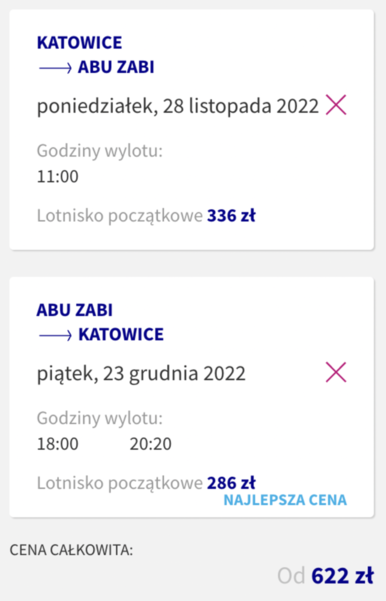This screenshot has height=601, width=386.
Task: Click Lotnisko początkowe in return card
Action: (120, 483)
